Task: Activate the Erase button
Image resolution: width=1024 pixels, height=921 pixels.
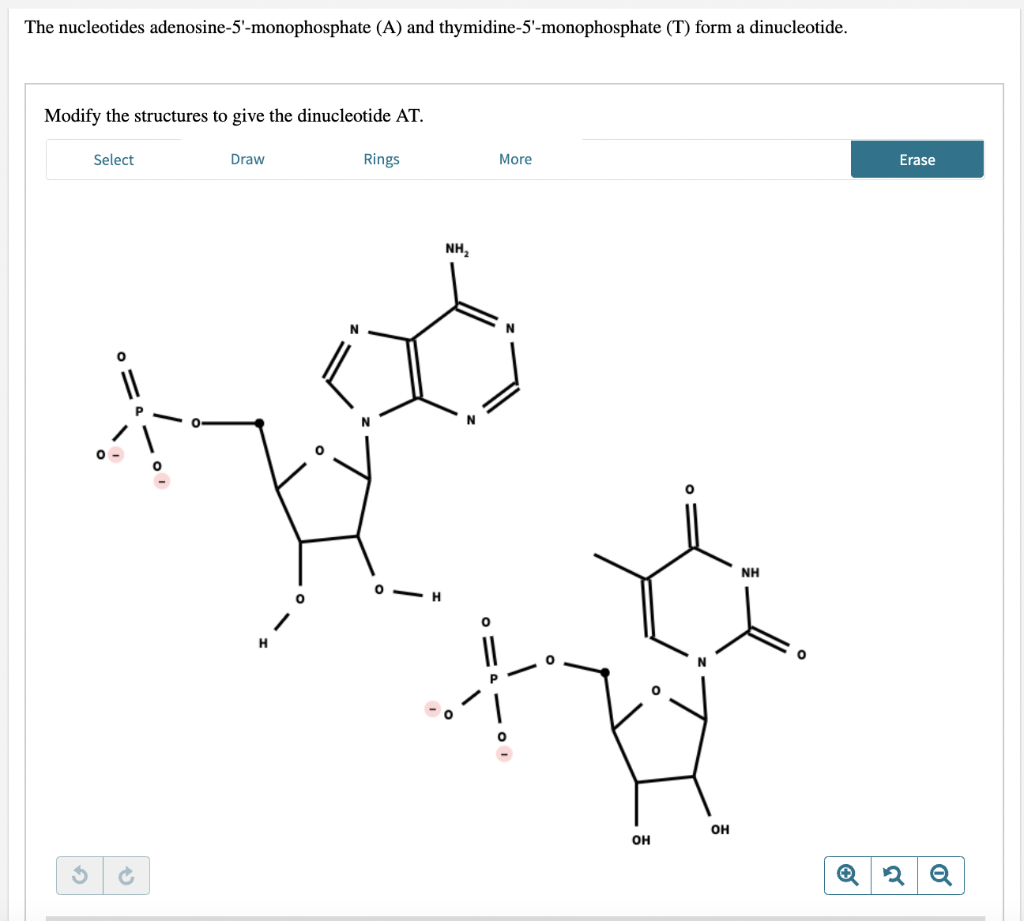Action: [916, 159]
